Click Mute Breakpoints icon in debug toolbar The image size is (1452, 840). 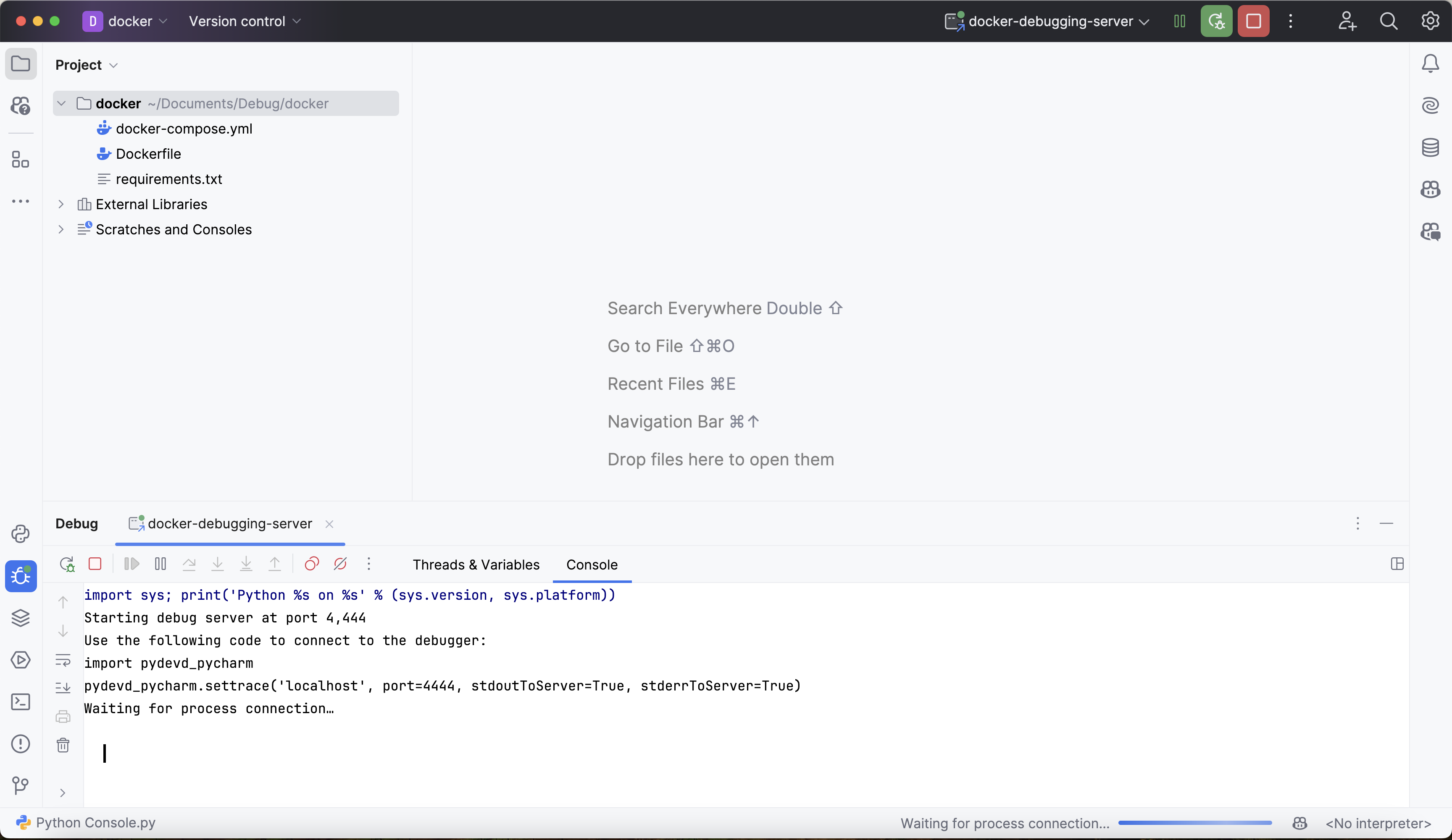(340, 564)
